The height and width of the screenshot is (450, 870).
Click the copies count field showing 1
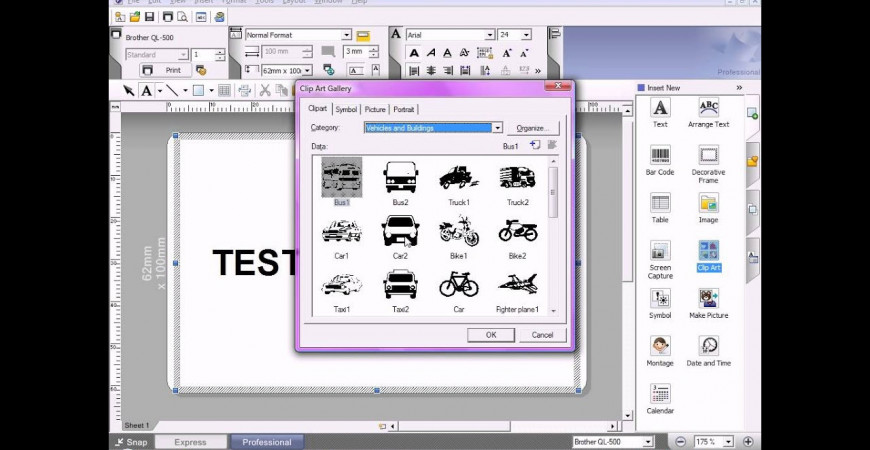(203, 54)
